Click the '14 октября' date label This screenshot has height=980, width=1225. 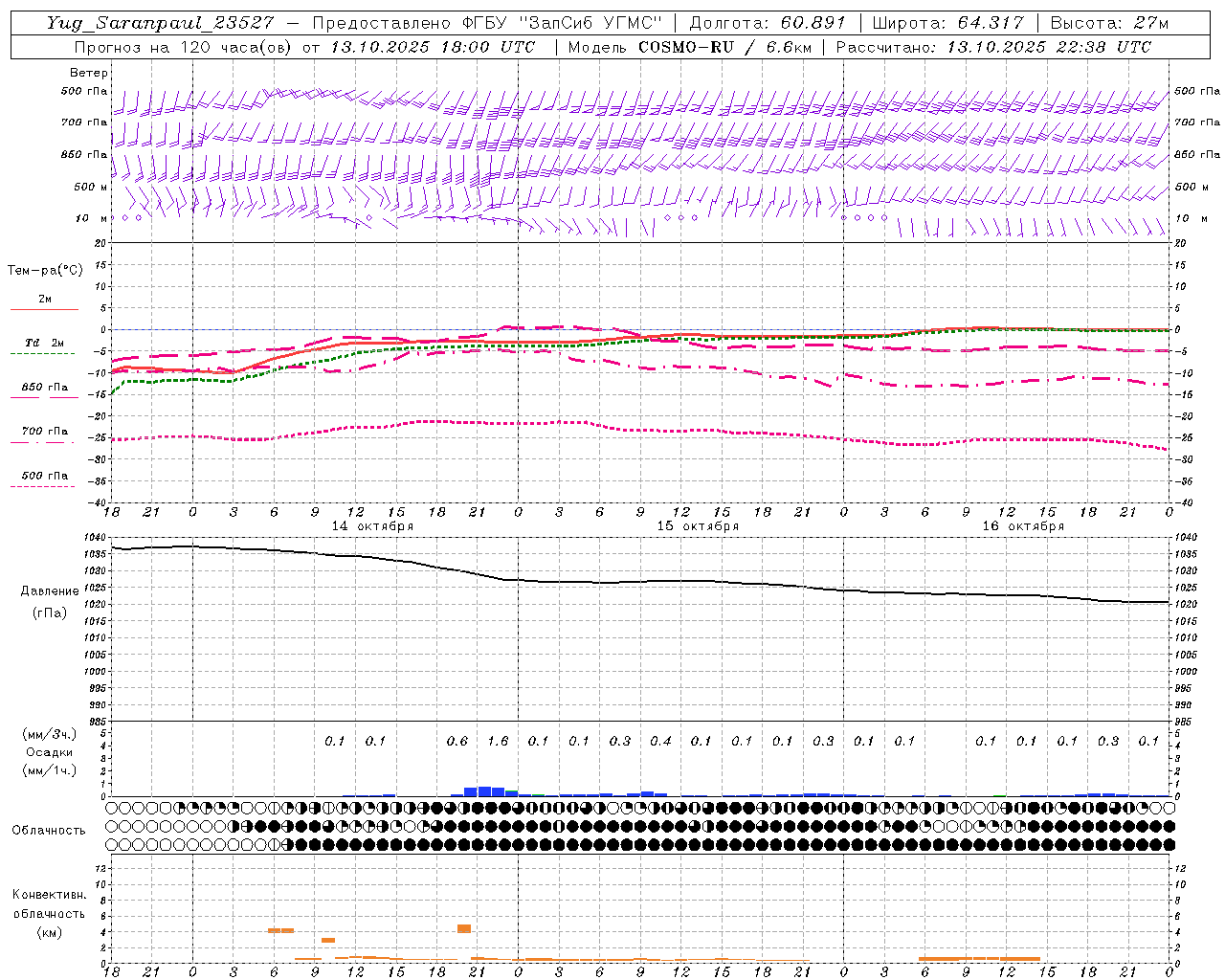pos(373,526)
